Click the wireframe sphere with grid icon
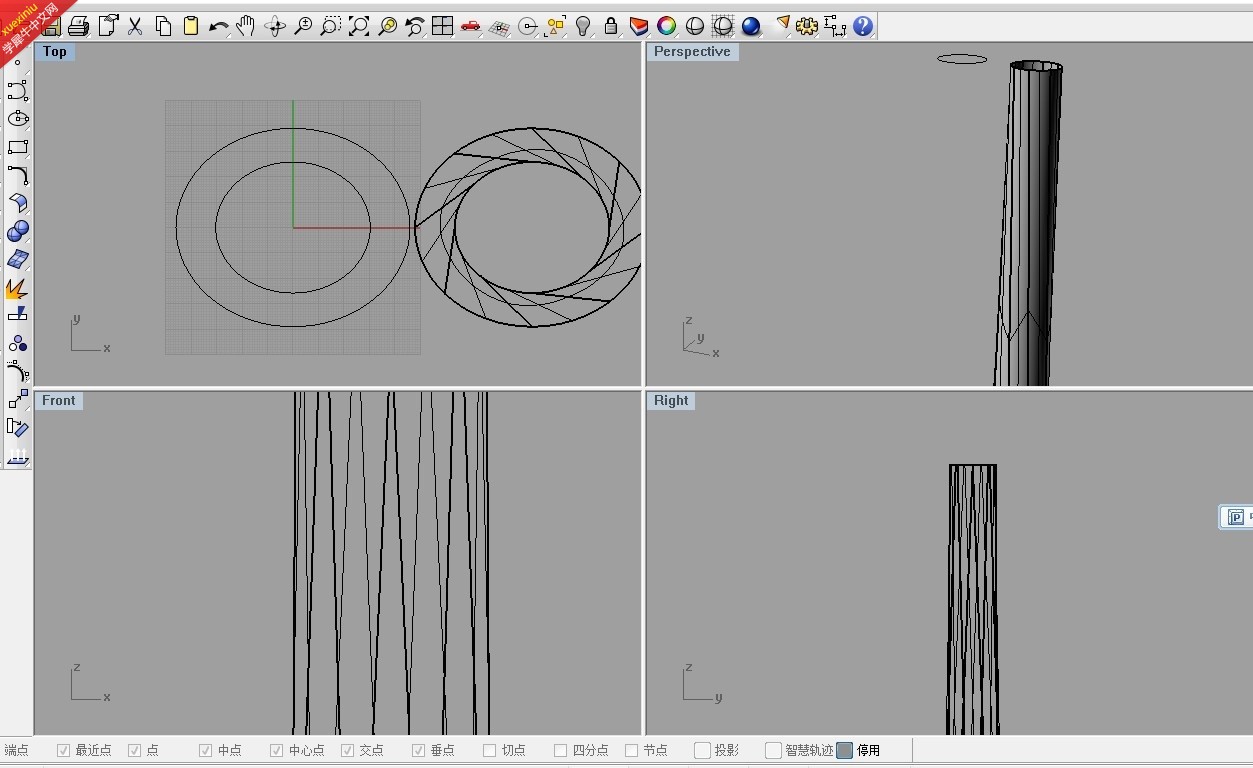The width and height of the screenshot is (1253, 768). [x=723, y=27]
